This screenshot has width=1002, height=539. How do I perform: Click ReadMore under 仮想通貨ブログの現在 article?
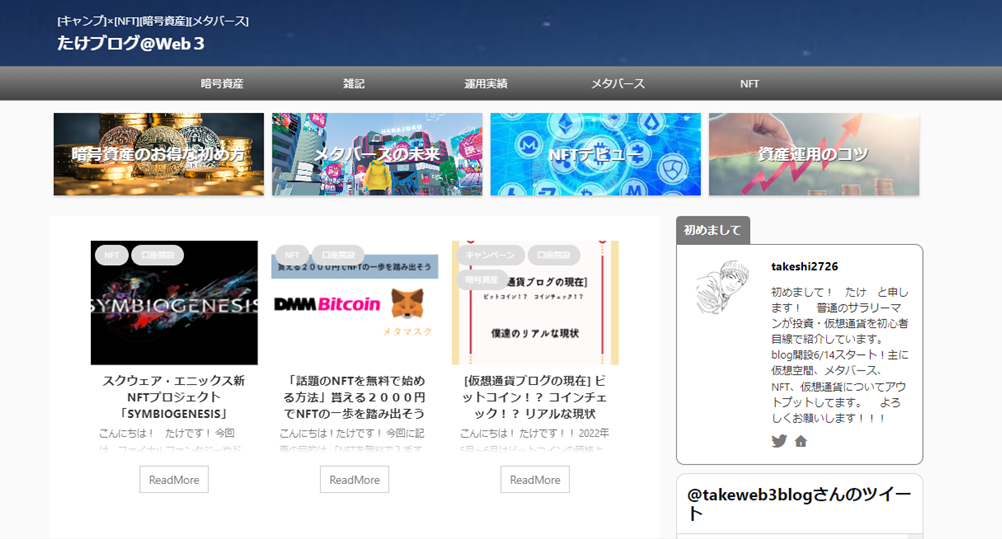(535, 480)
